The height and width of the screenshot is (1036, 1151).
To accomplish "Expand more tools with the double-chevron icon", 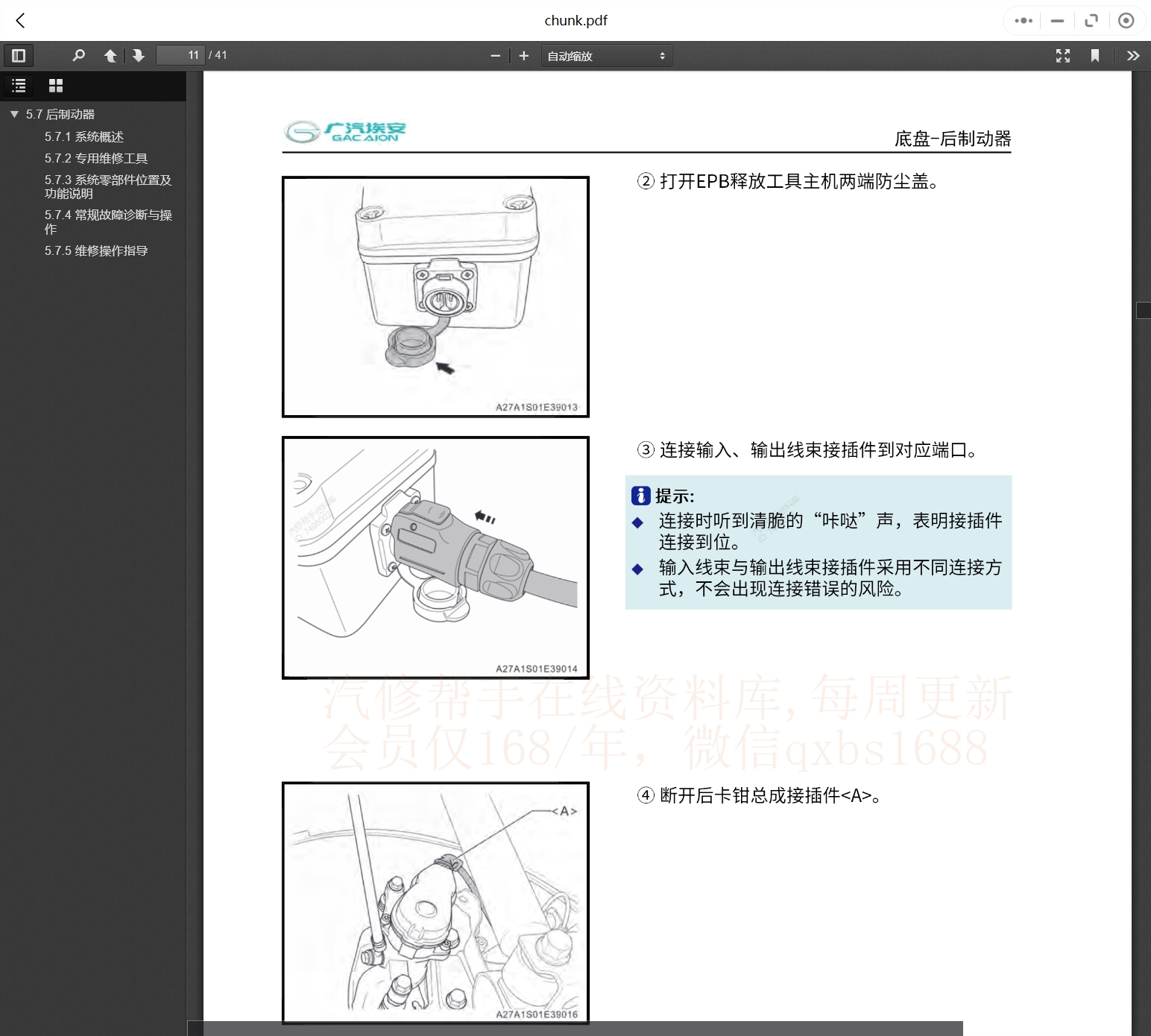I will pos(1133,55).
